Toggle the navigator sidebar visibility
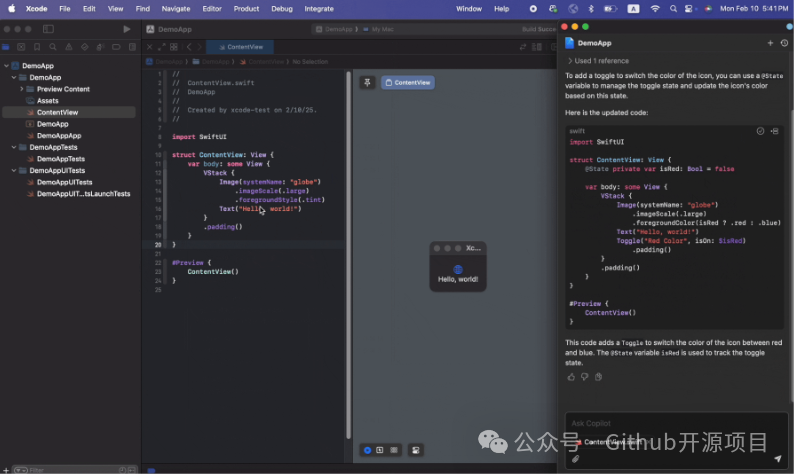Screen dimensions: 794x474 (x=48, y=29)
